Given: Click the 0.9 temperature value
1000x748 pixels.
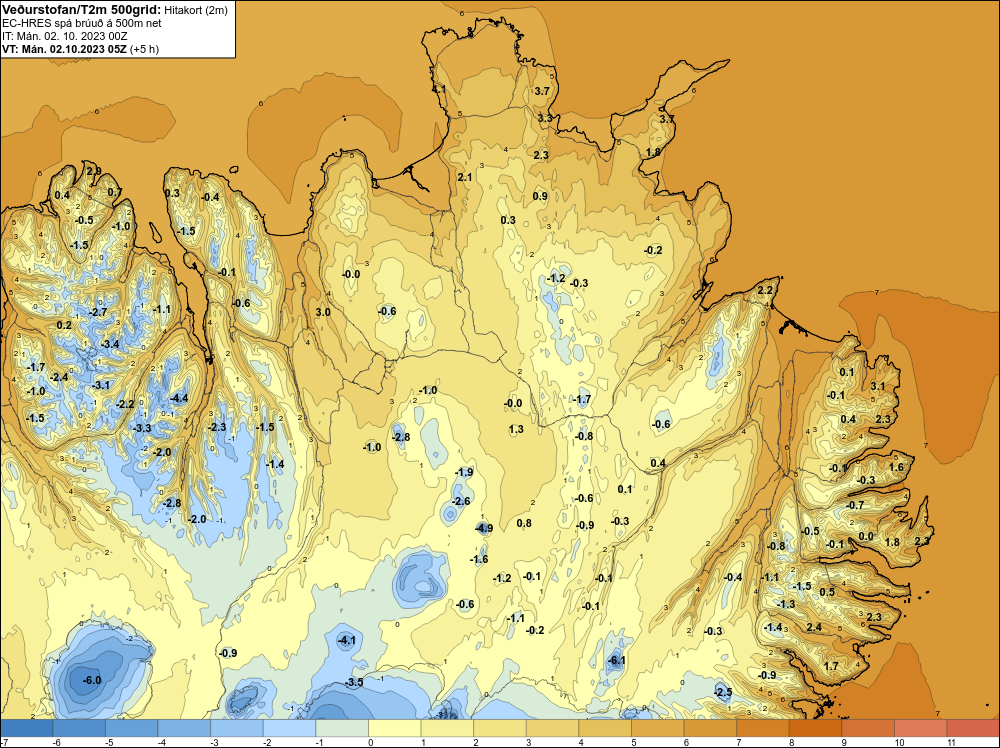Looking at the screenshot, I should tap(540, 196).
